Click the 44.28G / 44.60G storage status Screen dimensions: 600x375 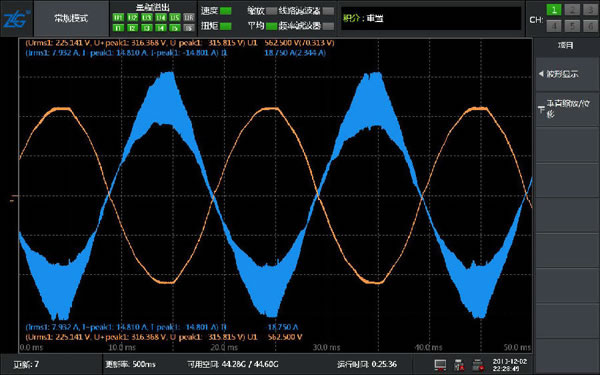point(233,364)
